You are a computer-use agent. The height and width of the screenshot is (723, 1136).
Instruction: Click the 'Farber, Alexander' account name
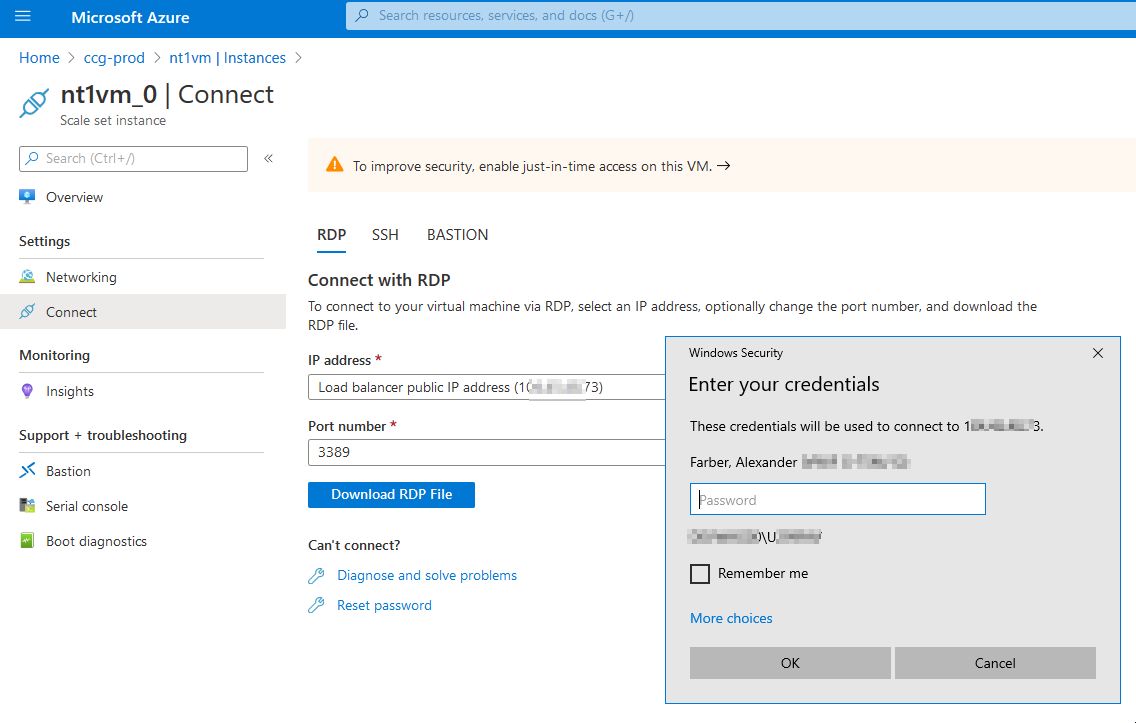click(x=743, y=462)
